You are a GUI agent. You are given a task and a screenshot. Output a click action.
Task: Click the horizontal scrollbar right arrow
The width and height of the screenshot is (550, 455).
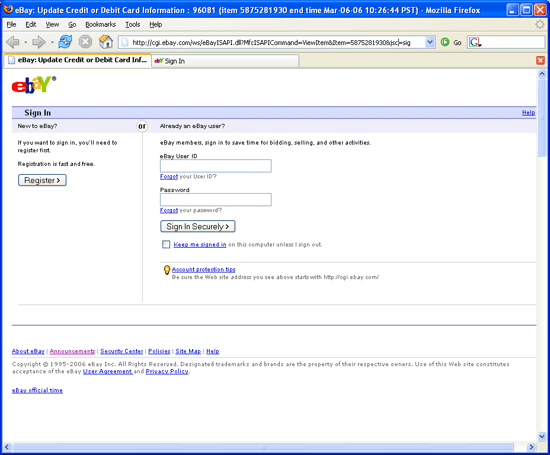(531, 447)
